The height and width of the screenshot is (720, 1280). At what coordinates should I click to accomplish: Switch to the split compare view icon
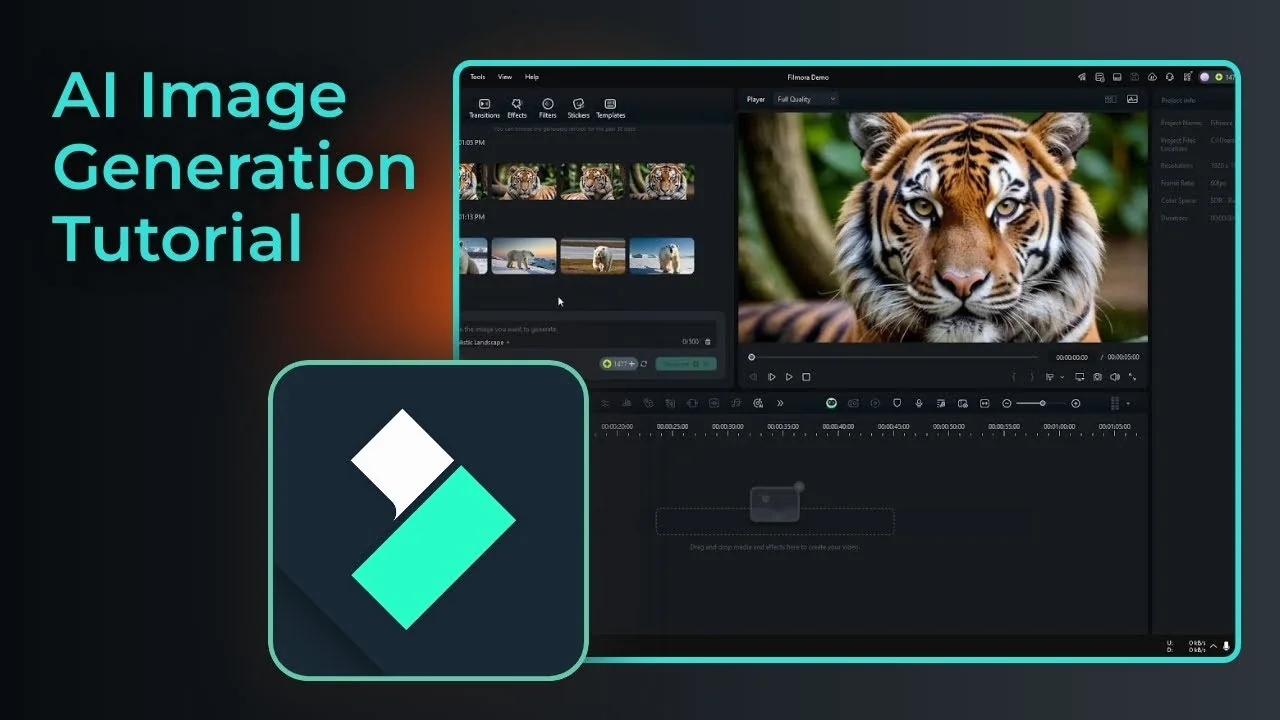pos(1111,99)
